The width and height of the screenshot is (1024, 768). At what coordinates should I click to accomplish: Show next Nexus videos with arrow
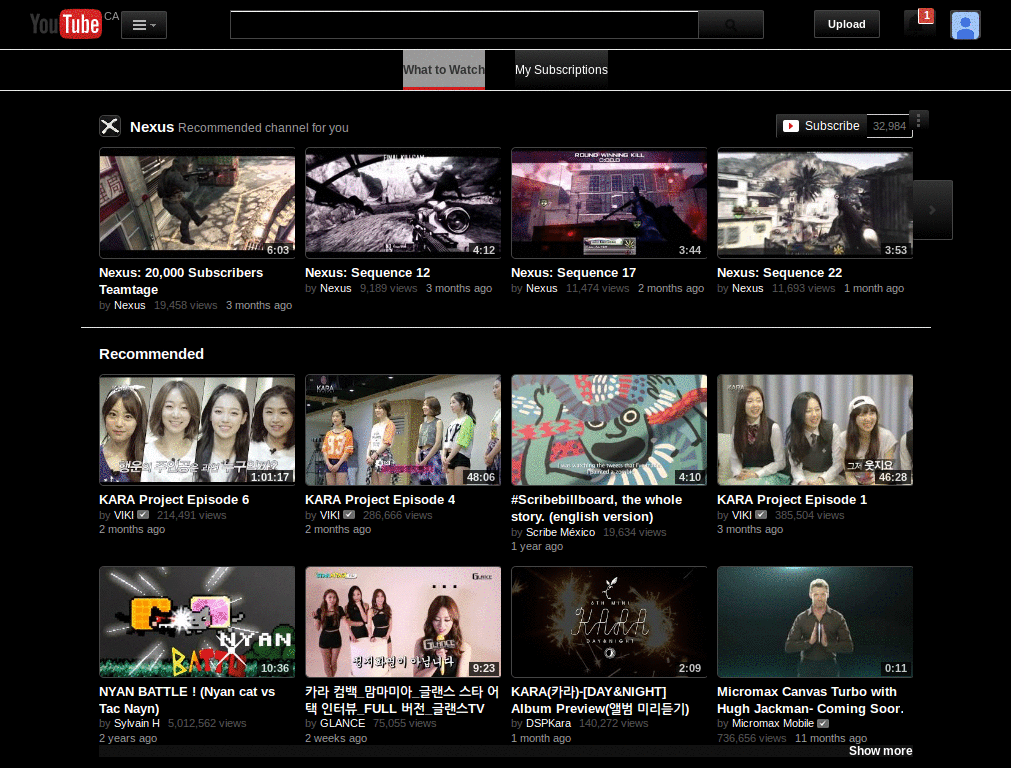point(933,210)
